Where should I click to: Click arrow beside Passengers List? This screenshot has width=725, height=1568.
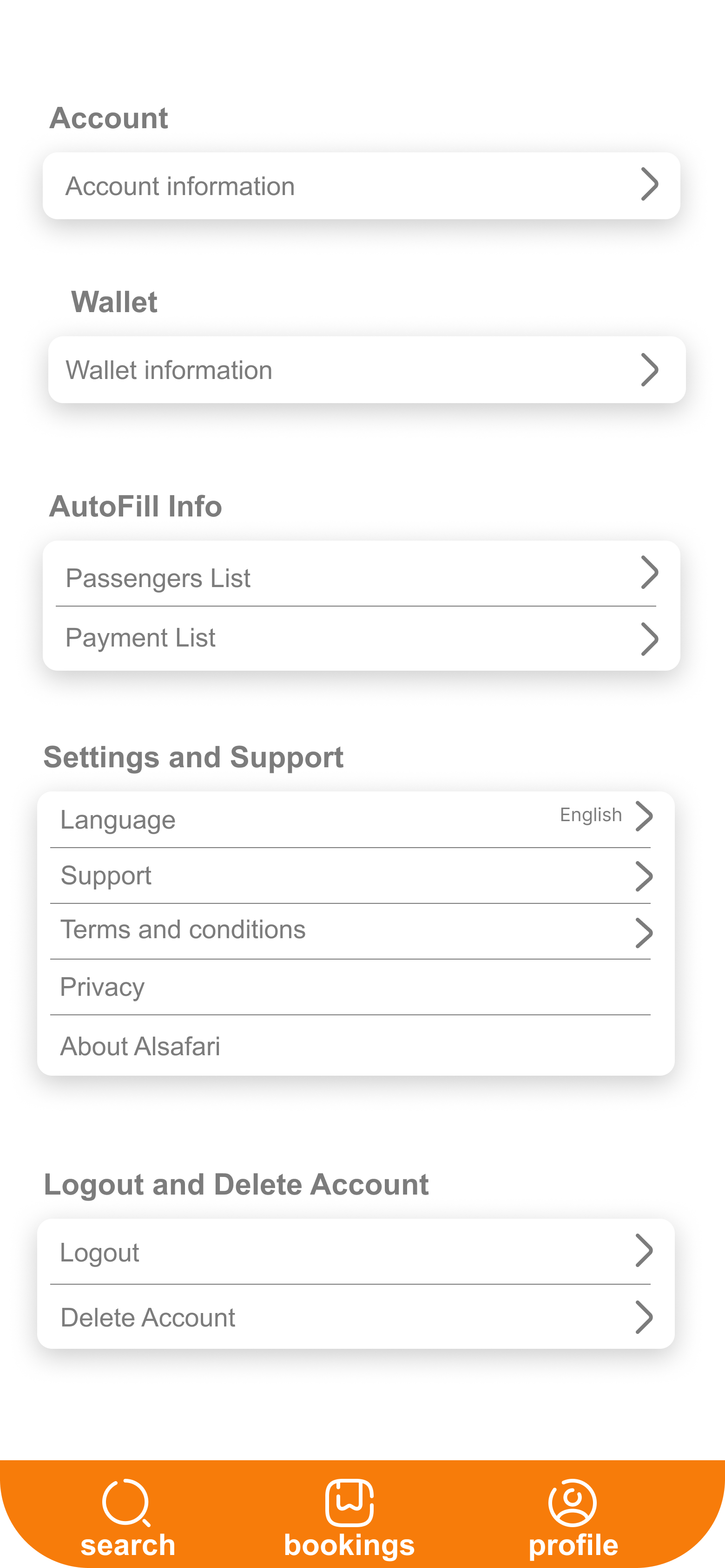[x=649, y=572]
